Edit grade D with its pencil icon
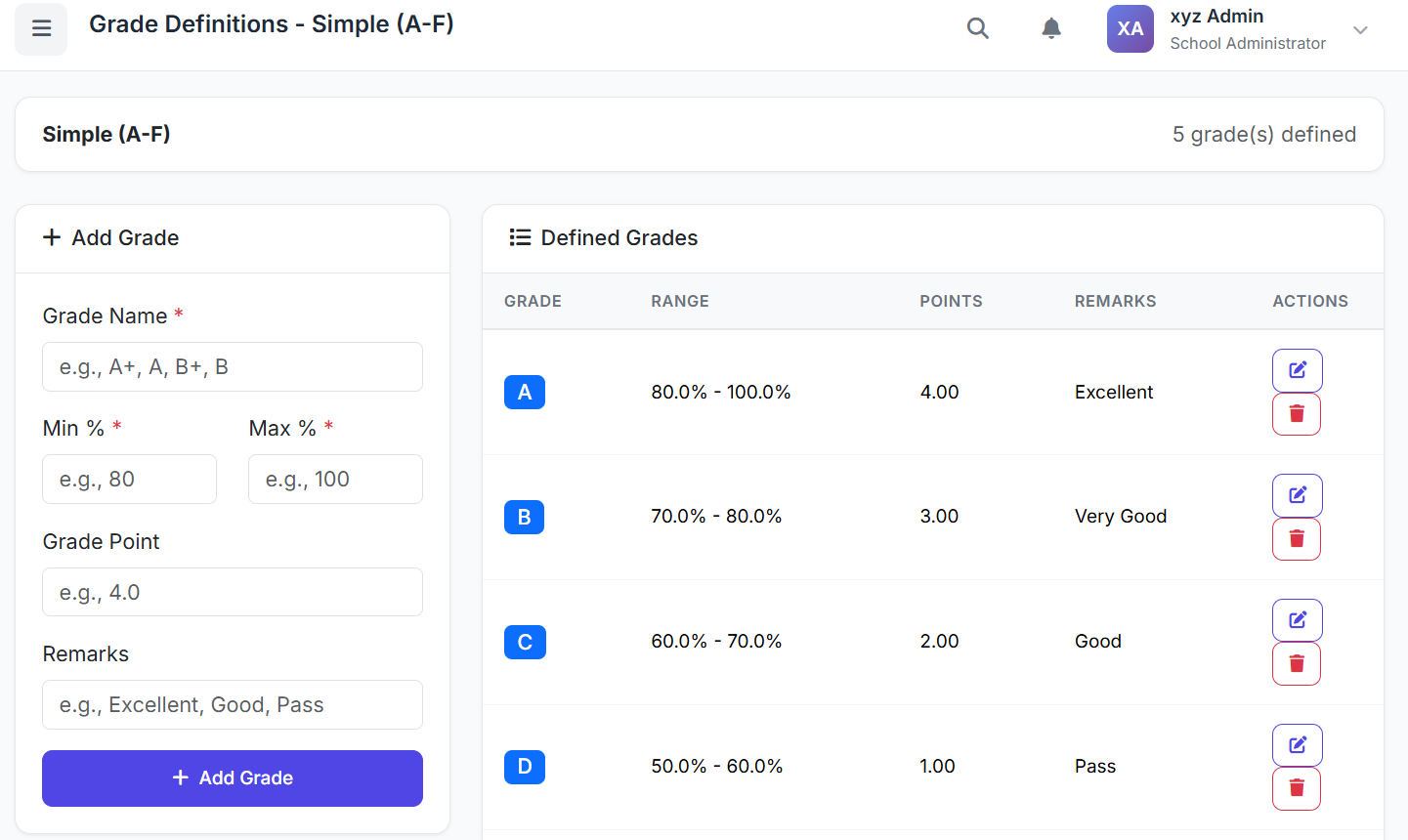This screenshot has width=1408, height=840. click(1297, 744)
